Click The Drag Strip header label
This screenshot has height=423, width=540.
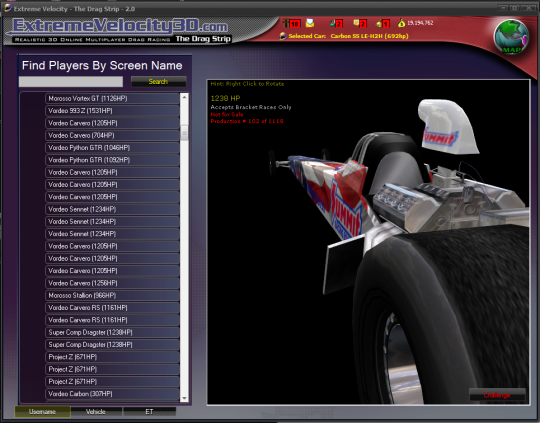(x=203, y=39)
